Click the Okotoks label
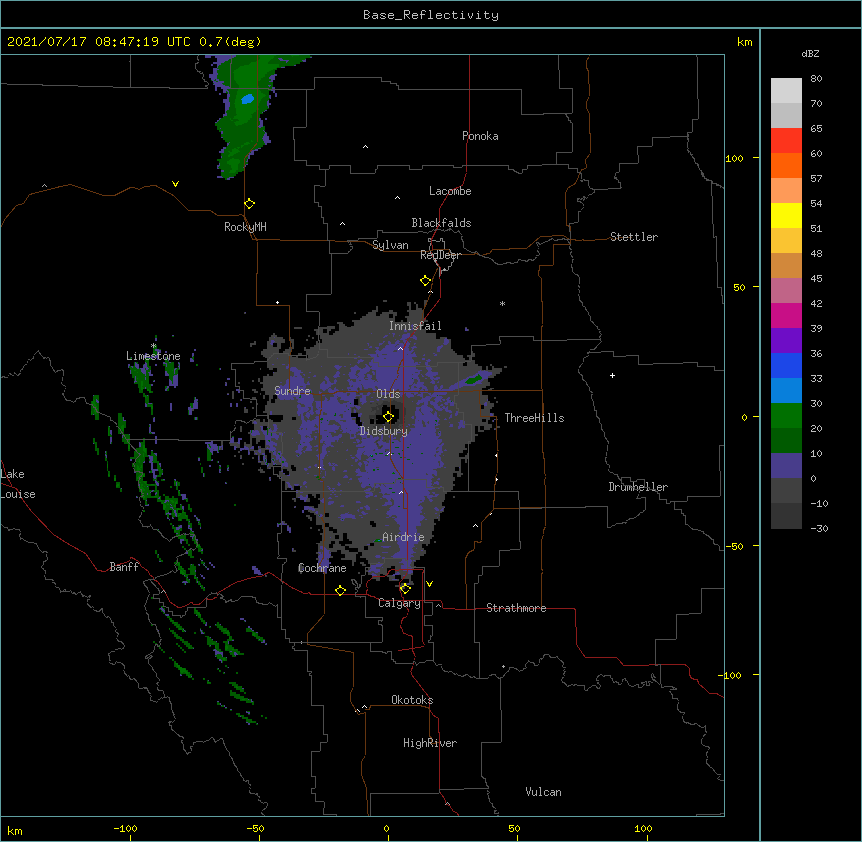862x842 pixels. pyautogui.click(x=412, y=700)
